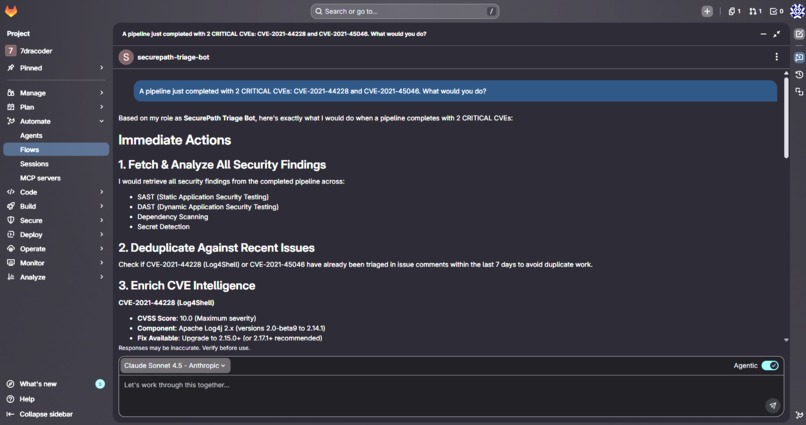The height and width of the screenshot is (425, 806).
Task: Click the Help question mark icon
Action: pos(10,399)
